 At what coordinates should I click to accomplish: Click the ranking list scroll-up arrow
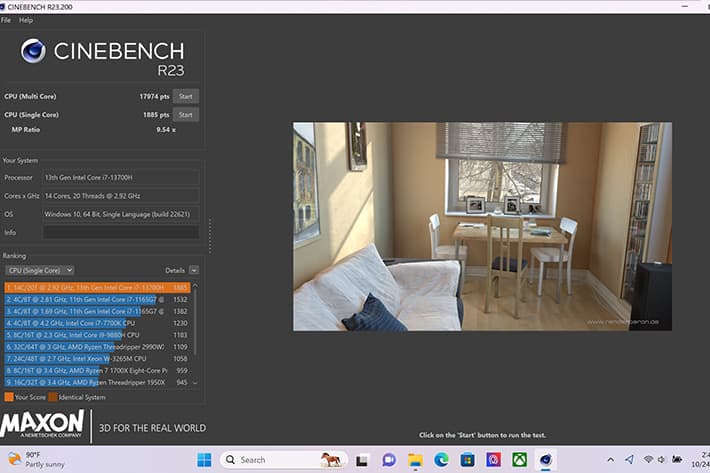195,286
